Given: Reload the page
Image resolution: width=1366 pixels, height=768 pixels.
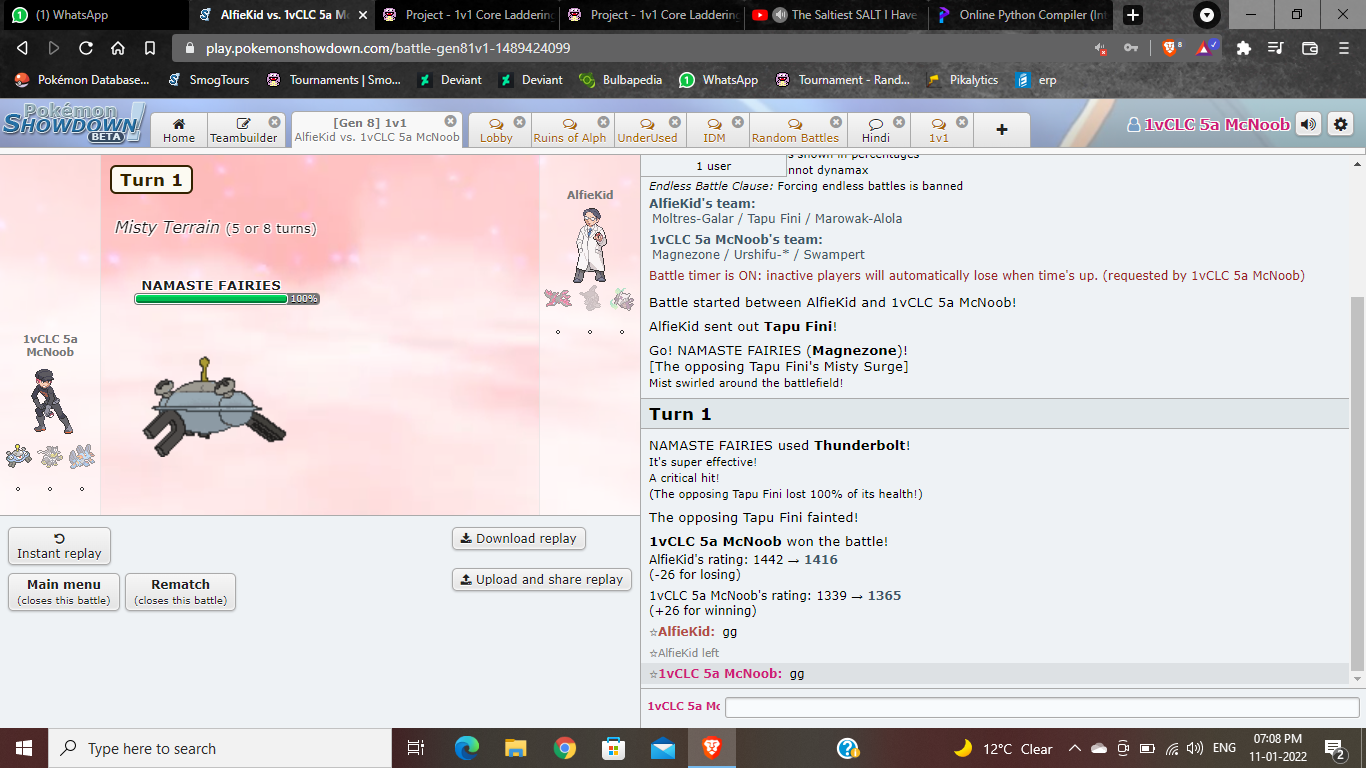Looking at the screenshot, I should tap(86, 48).
